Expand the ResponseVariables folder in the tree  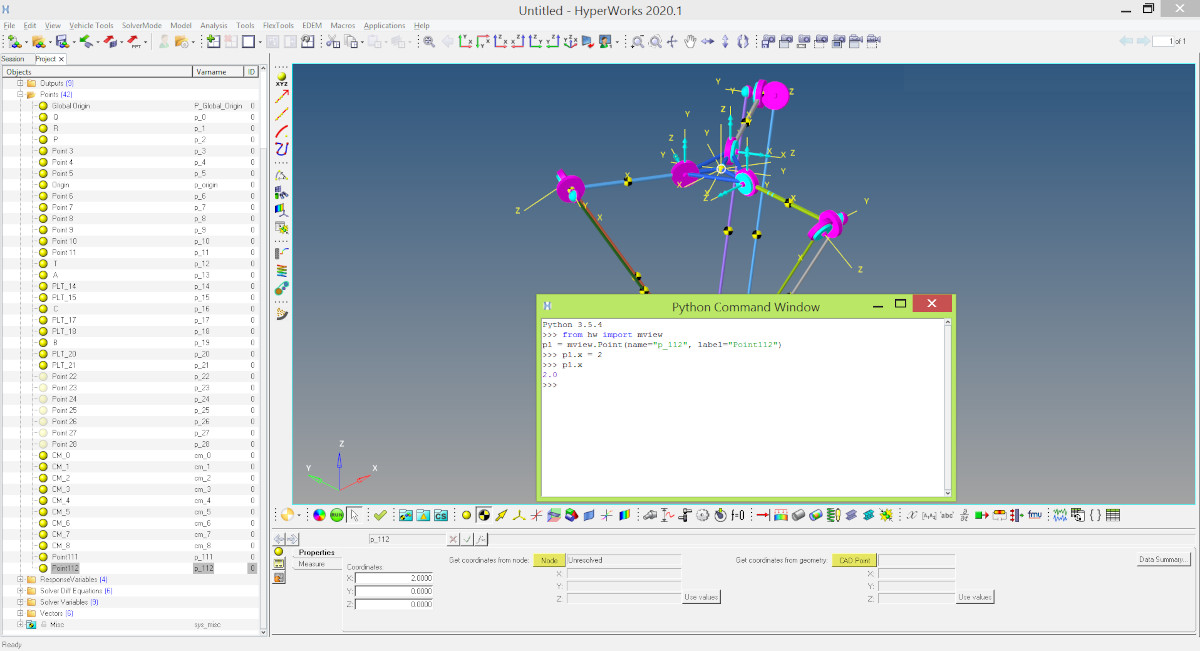[x=20, y=579]
